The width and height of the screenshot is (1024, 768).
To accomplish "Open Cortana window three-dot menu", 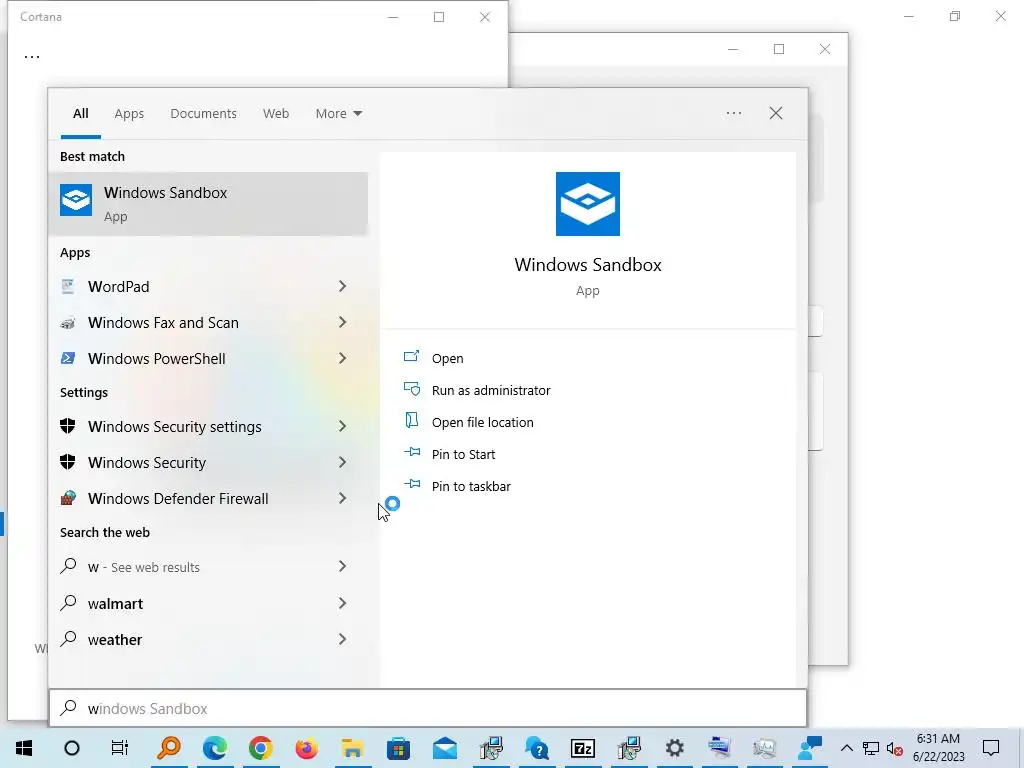I will (x=32, y=57).
